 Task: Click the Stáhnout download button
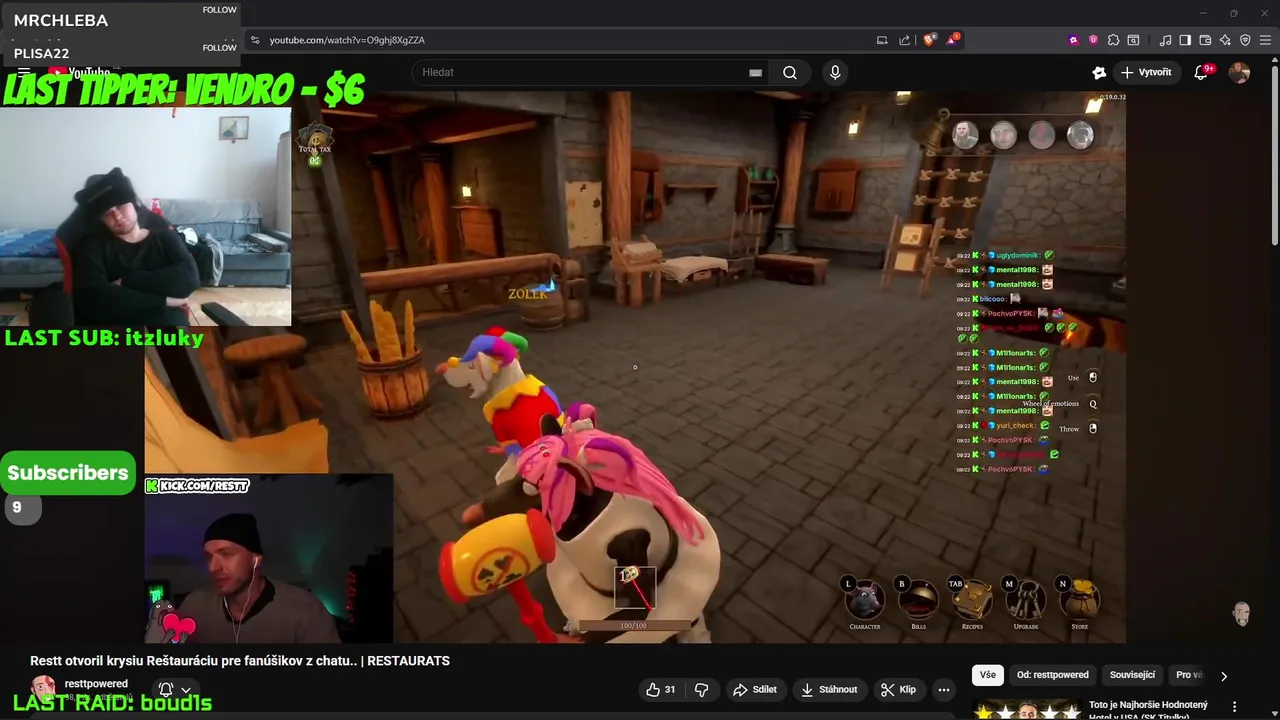click(829, 689)
